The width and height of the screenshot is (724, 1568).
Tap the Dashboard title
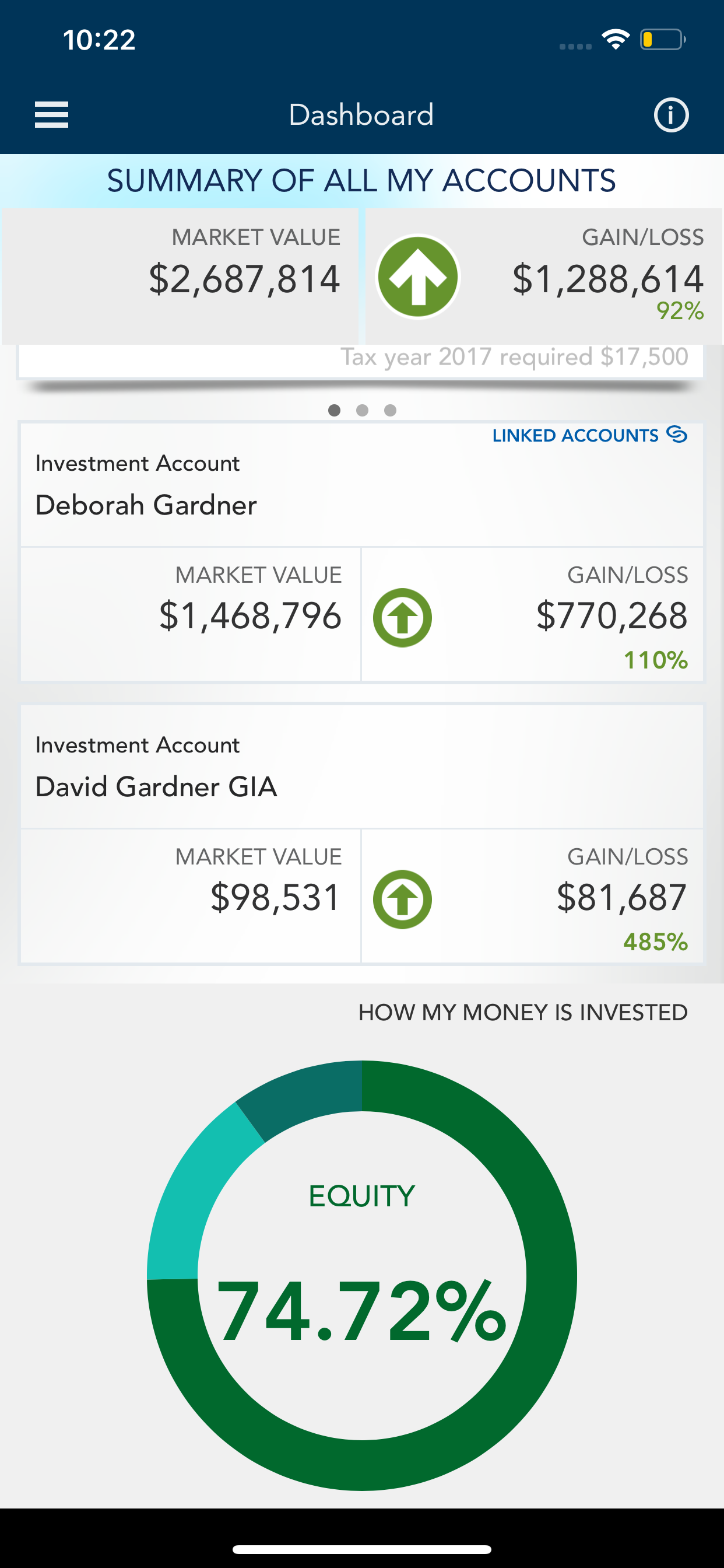[x=361, y=115]
